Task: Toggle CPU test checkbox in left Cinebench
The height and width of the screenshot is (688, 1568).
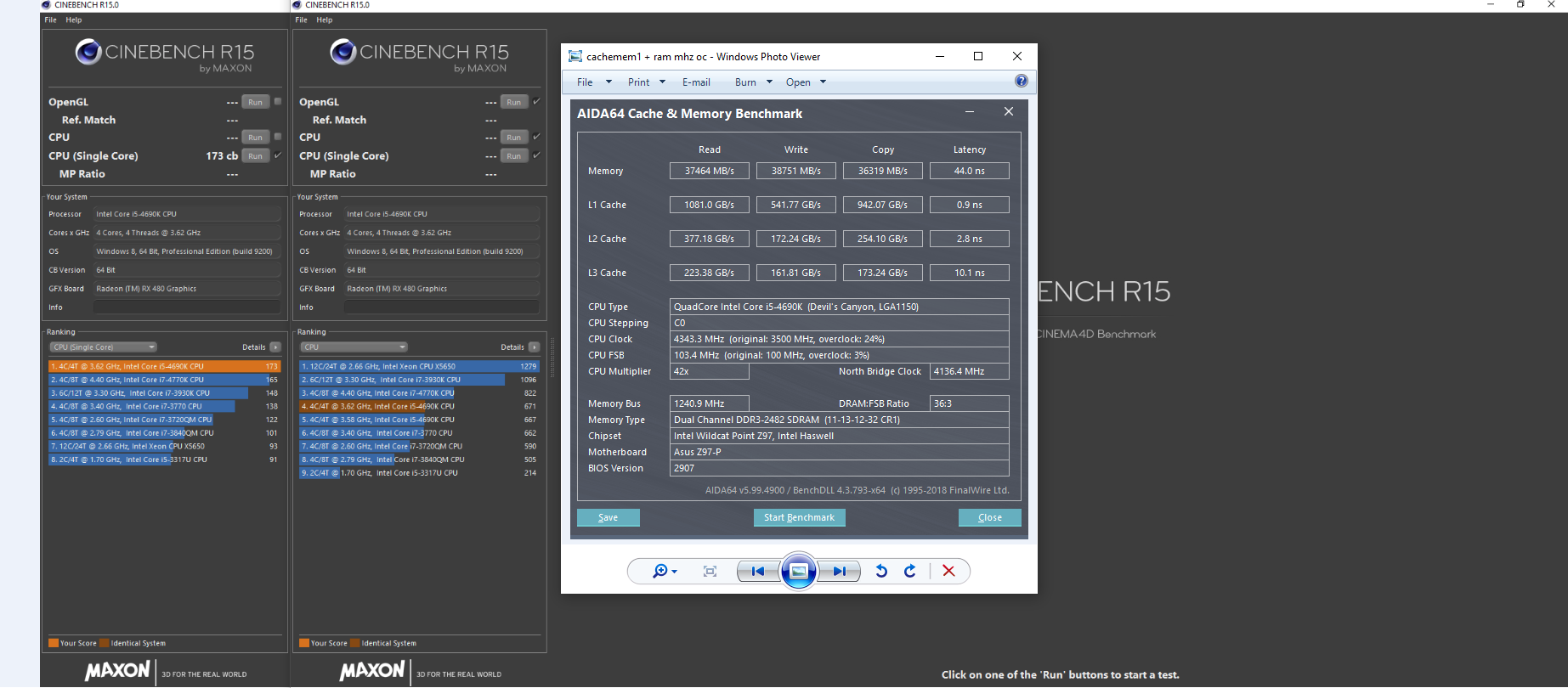Action: click(278, 137)
